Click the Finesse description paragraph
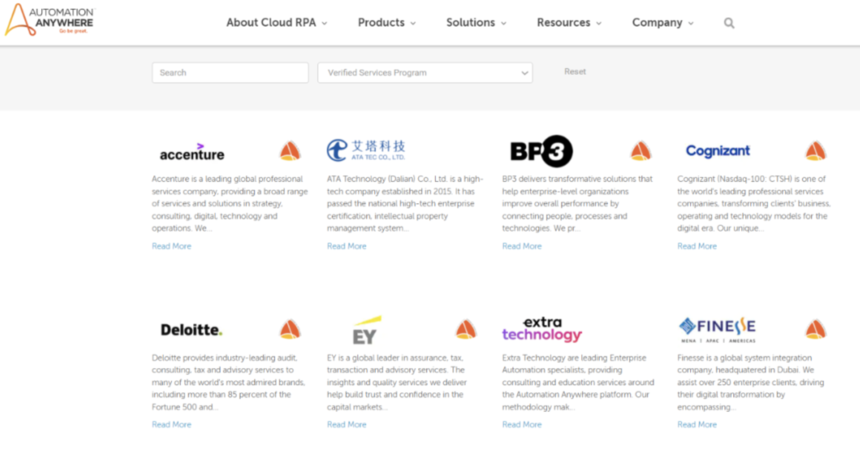 point(751,382)
